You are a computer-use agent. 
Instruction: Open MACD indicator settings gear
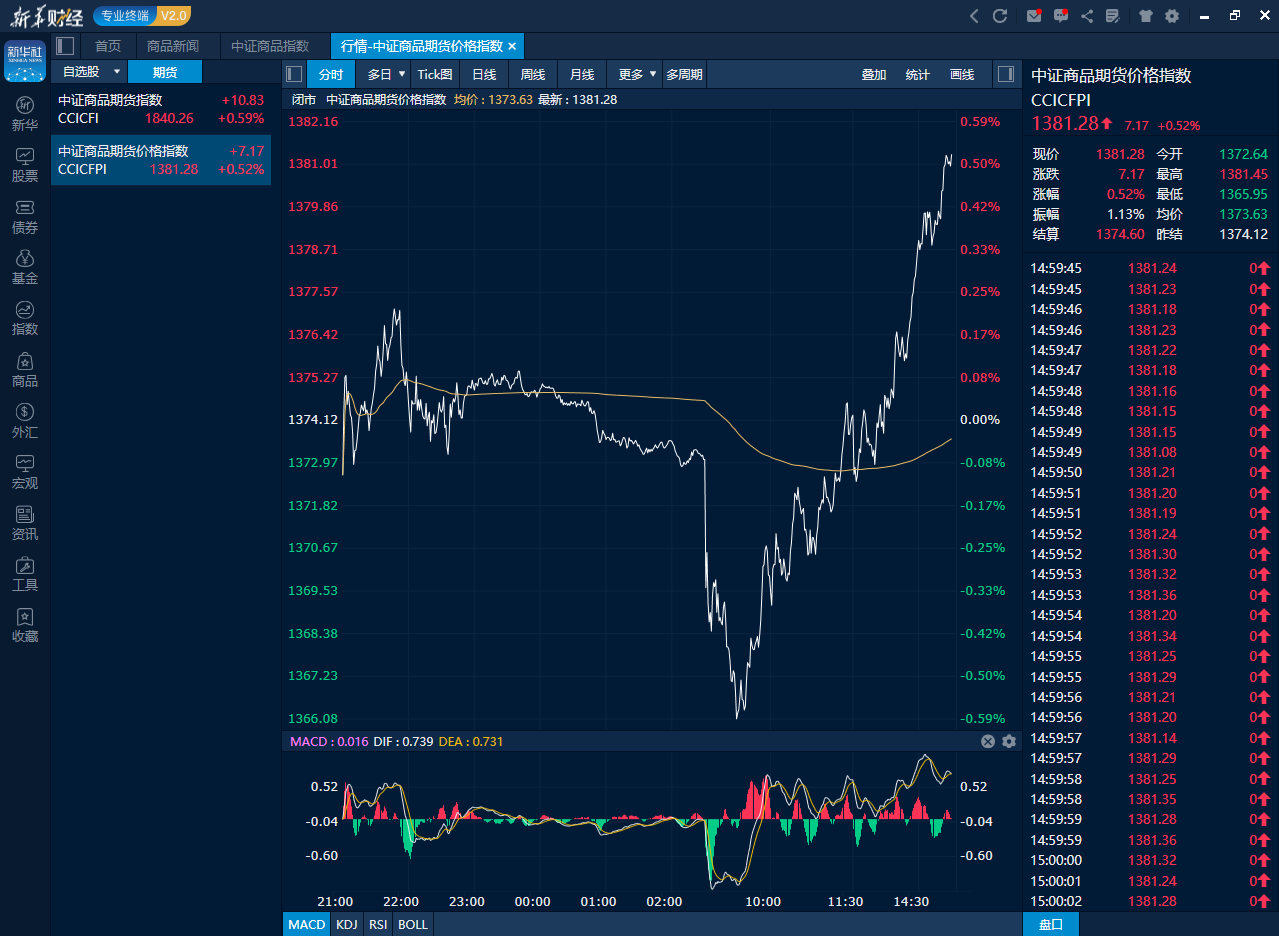point(1009,741)
